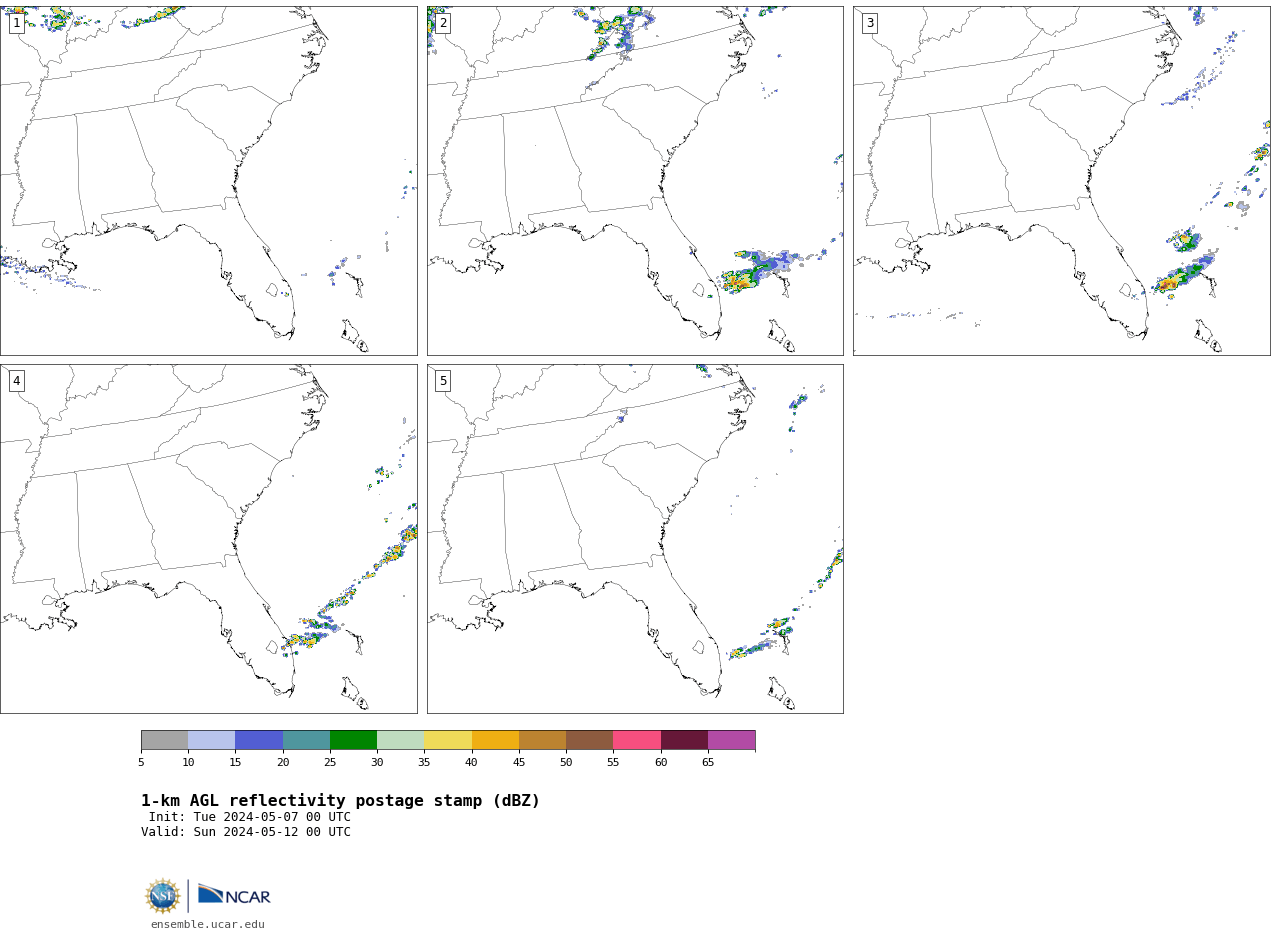Click the number label 3 on third panel
1280x936 pixels.
(869, 23)
